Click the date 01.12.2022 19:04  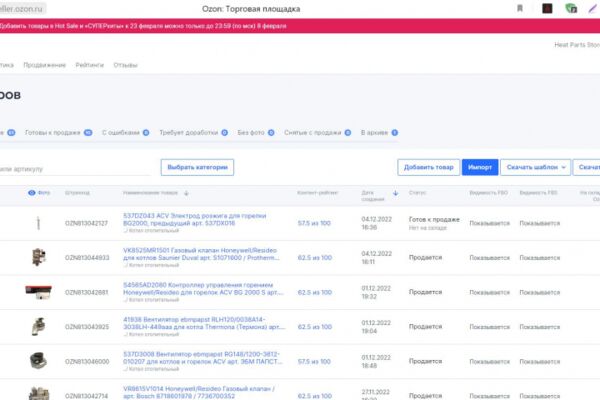tap(377, 327)
